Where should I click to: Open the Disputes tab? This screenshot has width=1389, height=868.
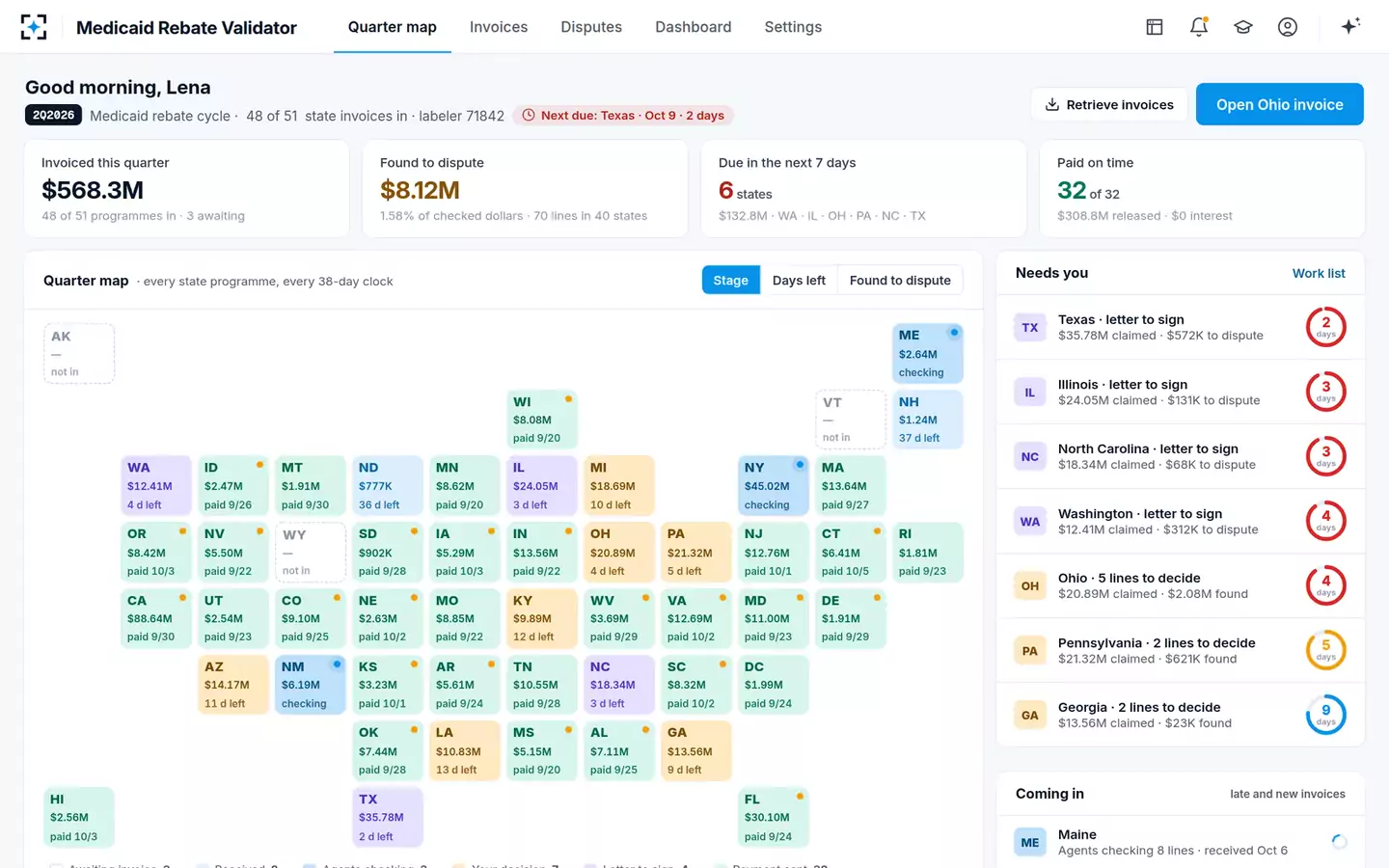point(591,27)
